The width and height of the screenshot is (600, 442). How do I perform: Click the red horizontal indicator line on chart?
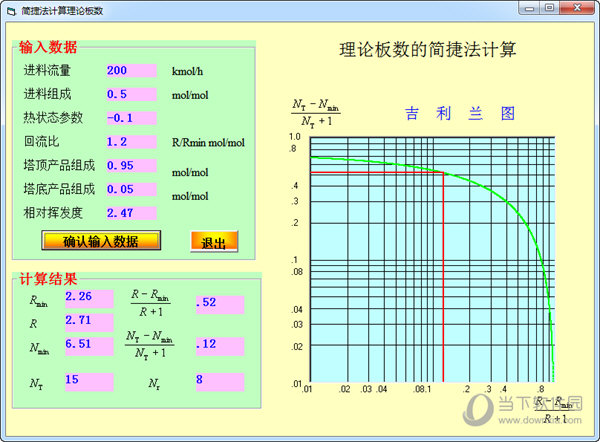tap(377, 173)
